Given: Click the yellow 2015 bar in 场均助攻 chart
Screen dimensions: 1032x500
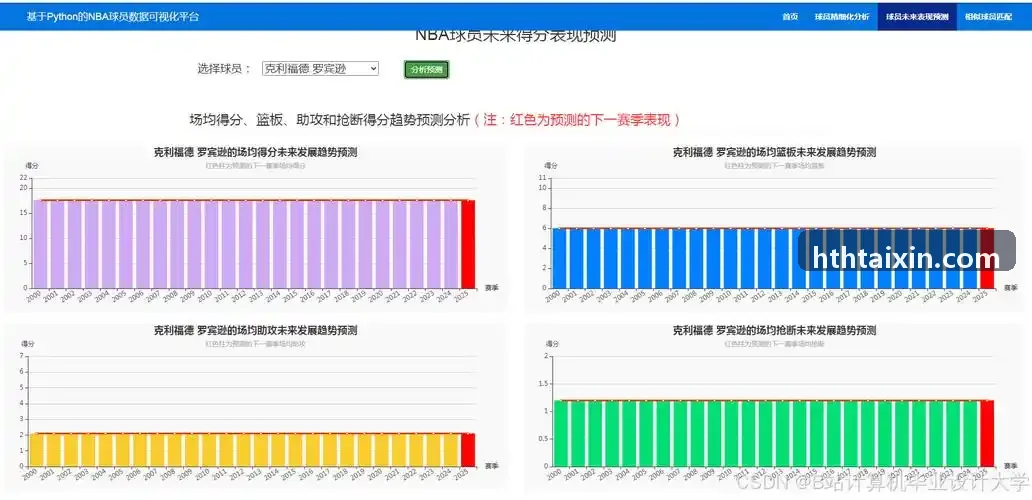Looking at the screenshot, I should 295,450.
